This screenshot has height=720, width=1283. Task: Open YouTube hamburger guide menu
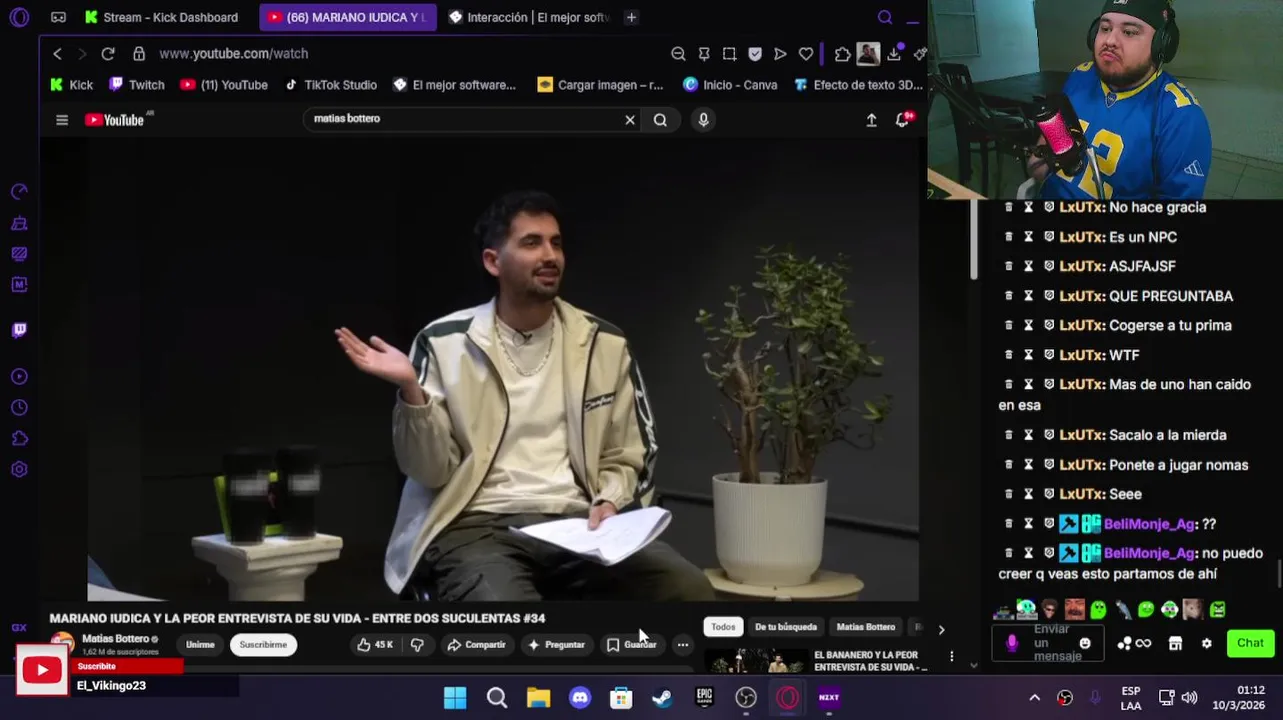click(62, 120)
